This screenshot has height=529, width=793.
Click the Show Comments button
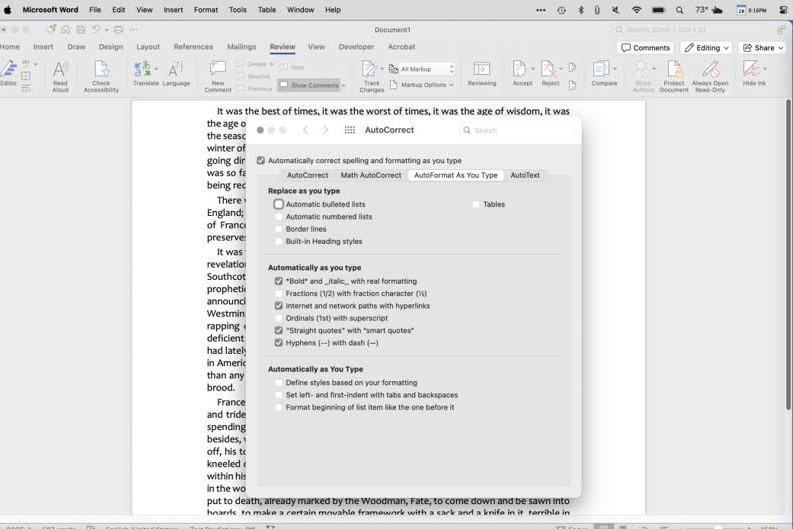tap(309, 85)
